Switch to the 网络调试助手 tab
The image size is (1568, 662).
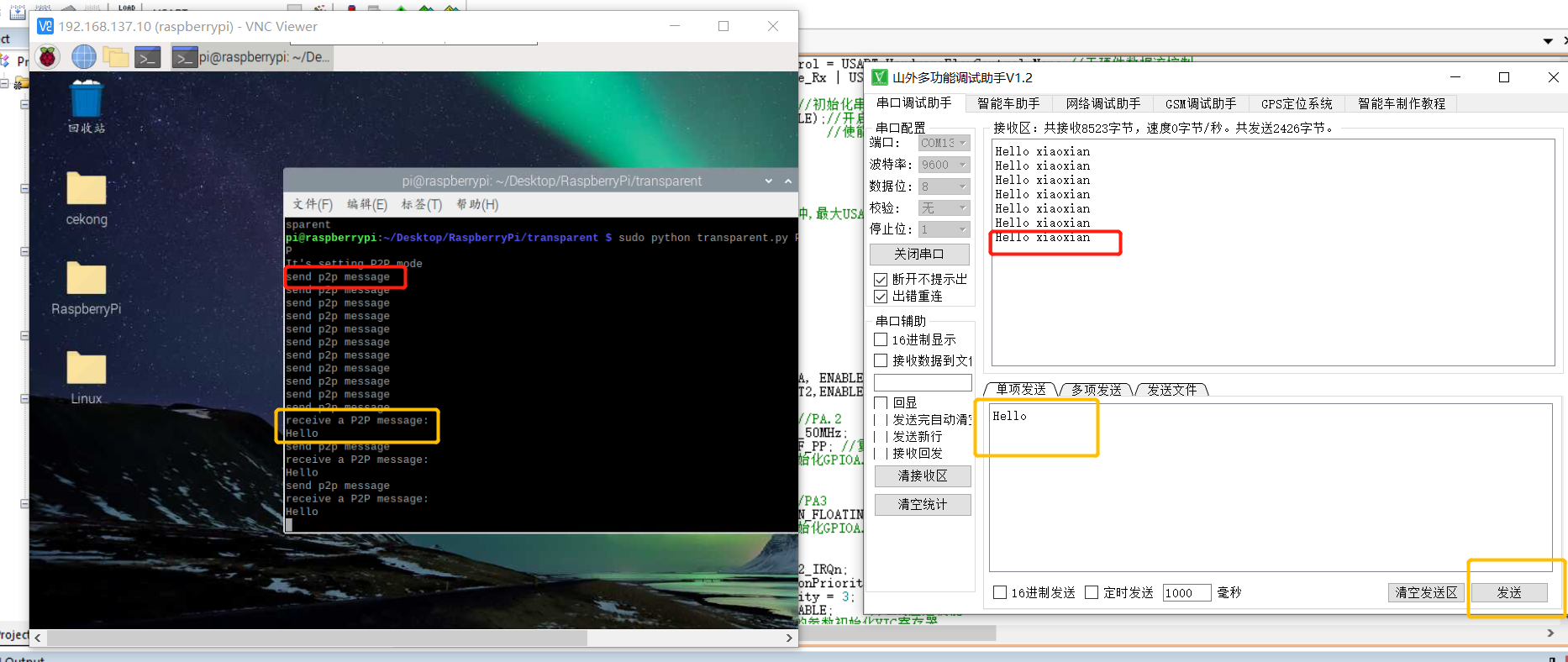tap(1103, 103)
